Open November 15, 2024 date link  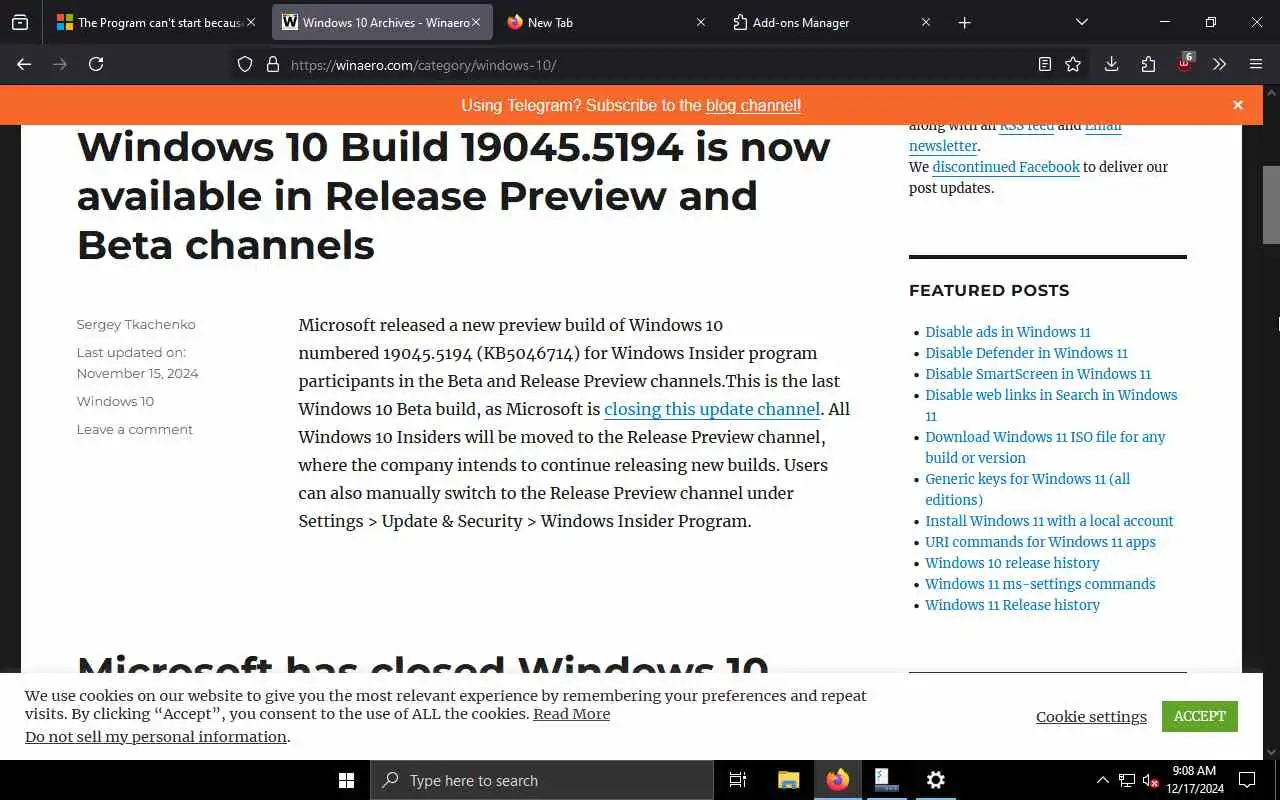coord(137,373)
